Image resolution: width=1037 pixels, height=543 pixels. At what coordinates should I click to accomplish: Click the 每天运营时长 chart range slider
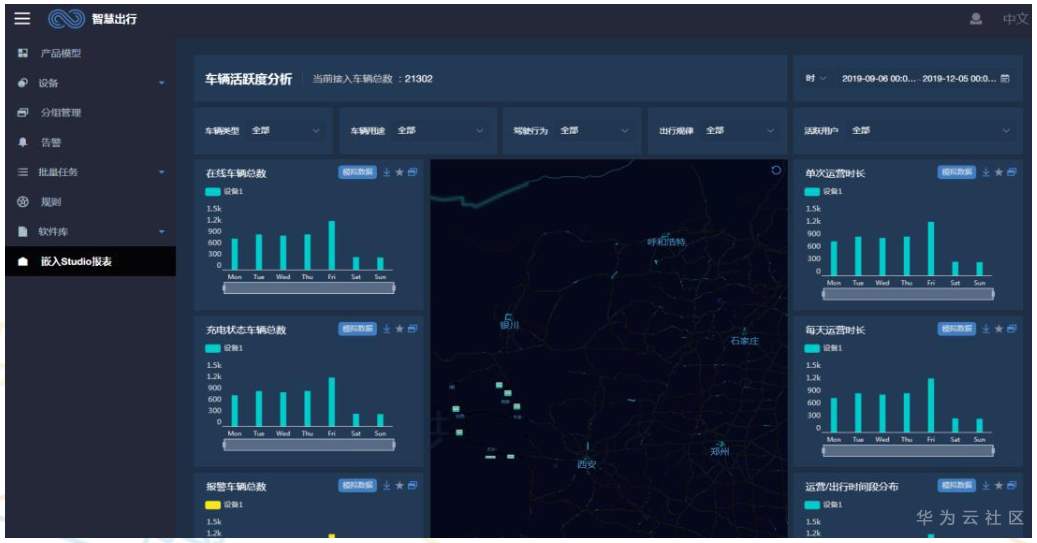pyautogui.click(x=908, y=451)
